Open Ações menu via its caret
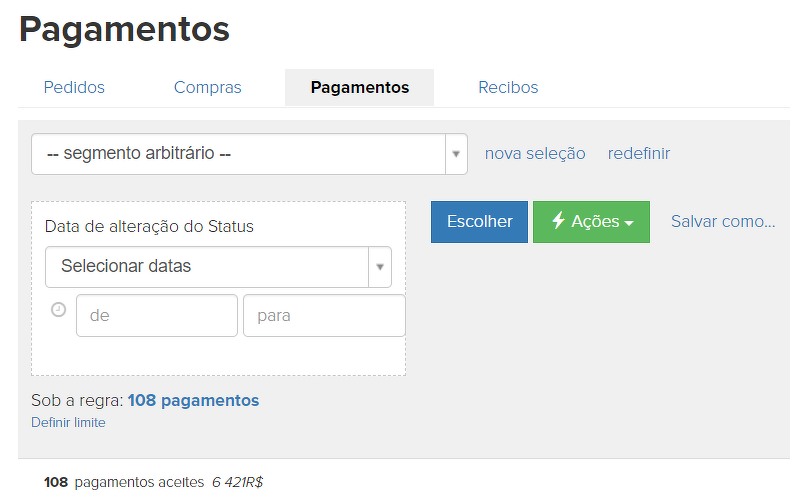Screen dimensions: 790x495 point(629,223)
